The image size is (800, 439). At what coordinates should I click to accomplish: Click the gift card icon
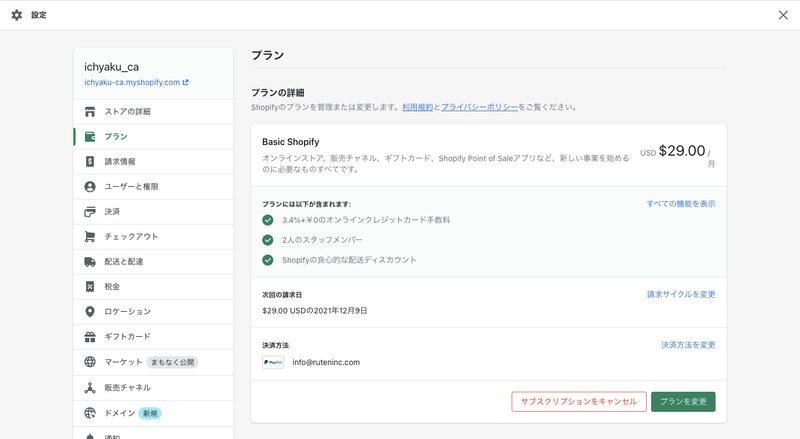point(90,336)
